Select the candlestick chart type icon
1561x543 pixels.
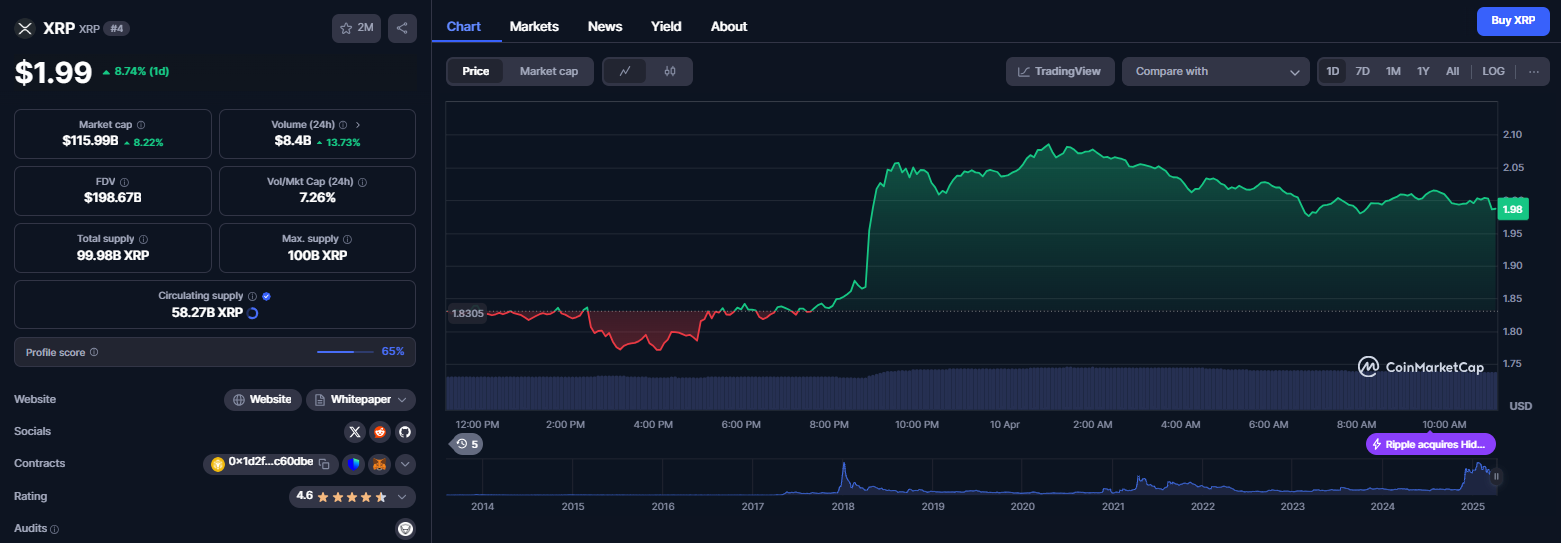click(x=670, y=71)
